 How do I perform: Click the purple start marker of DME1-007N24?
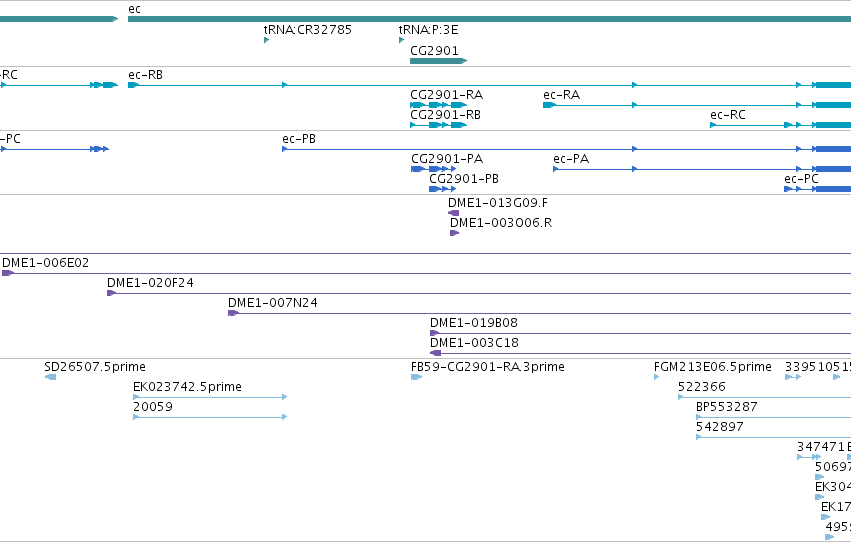point(233,313)
